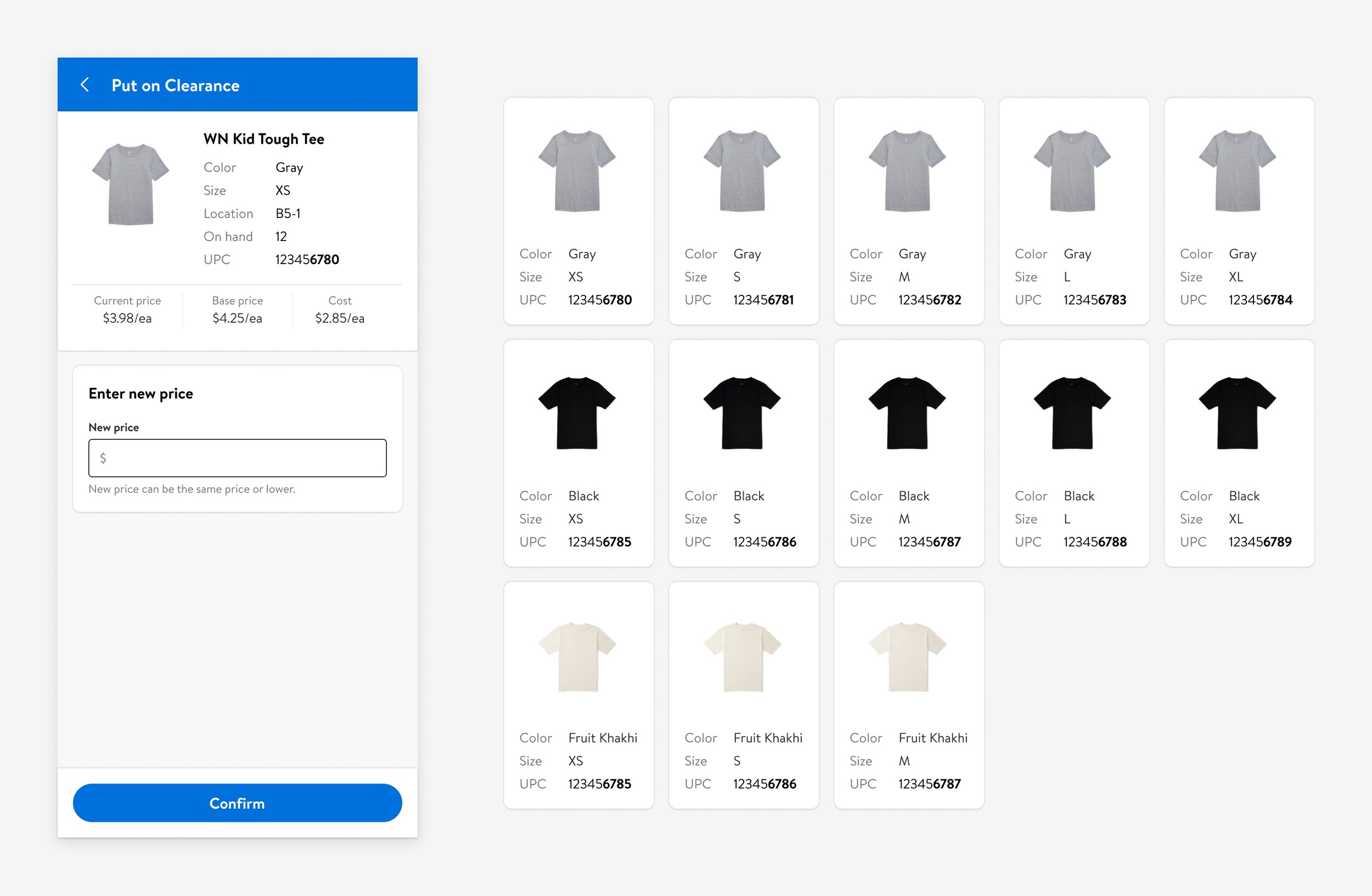This screenshot has height=896, width=1372.
Task: Open the Black size L variant card
Action: coord(1073,453)
